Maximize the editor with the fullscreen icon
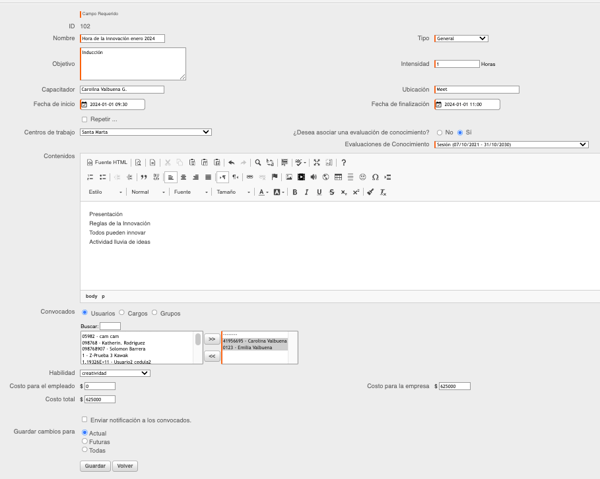The height and width of the screenshot is (479, 600). [316, 162]
